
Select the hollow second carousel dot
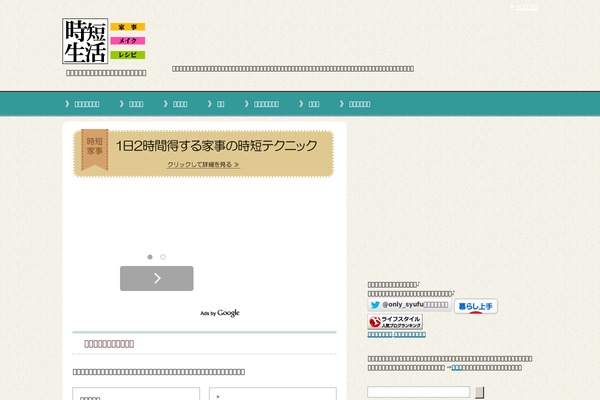(163, 257)
